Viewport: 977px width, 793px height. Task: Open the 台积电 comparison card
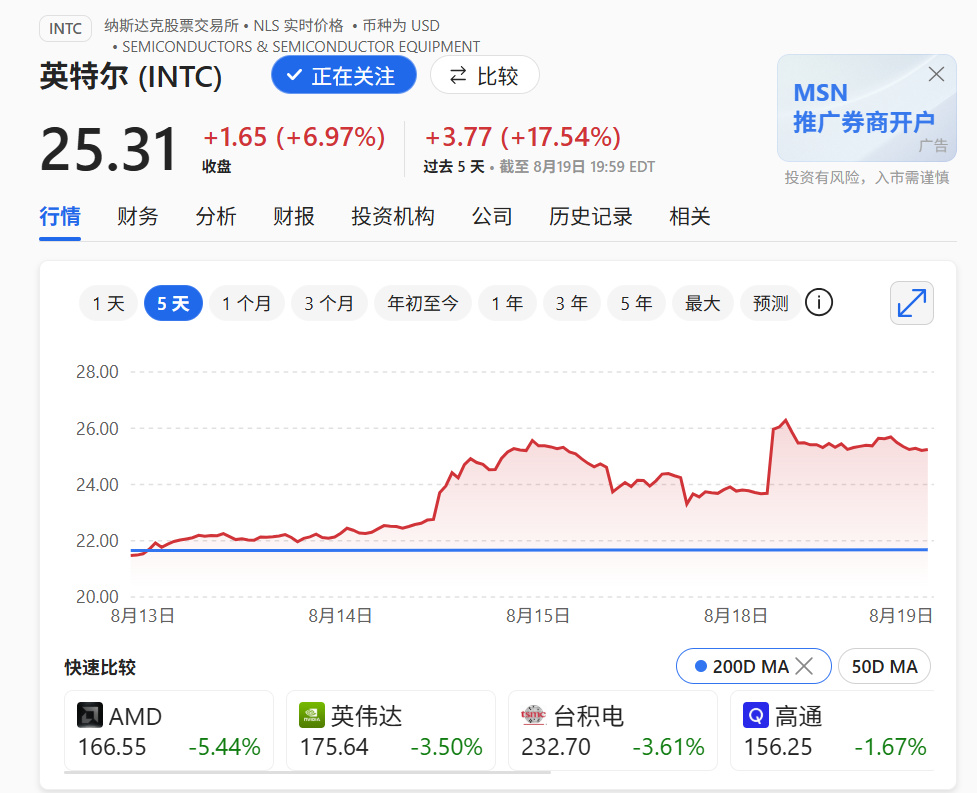[x=612, y=730]
